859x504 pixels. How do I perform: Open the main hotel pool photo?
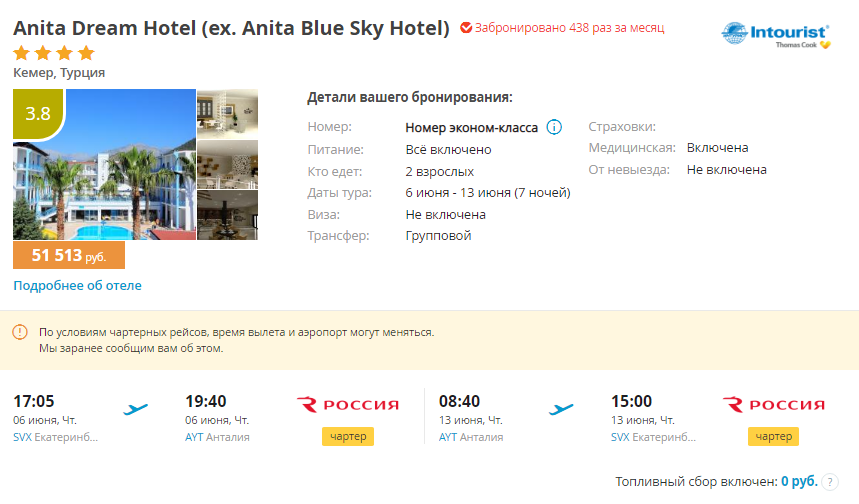point(105,164)
